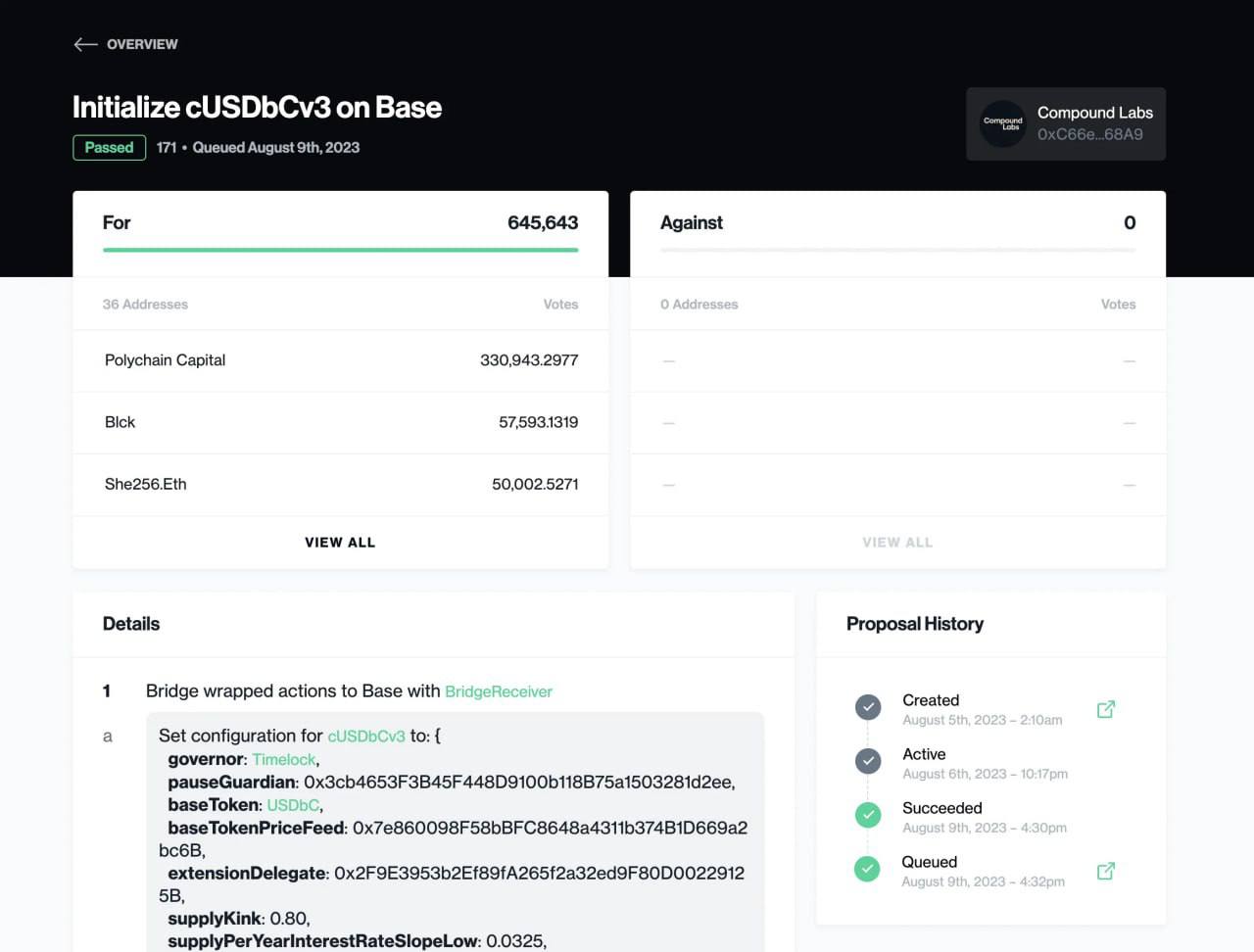View all Against voters
1254x952 pixels.
(x=897, y=543)
